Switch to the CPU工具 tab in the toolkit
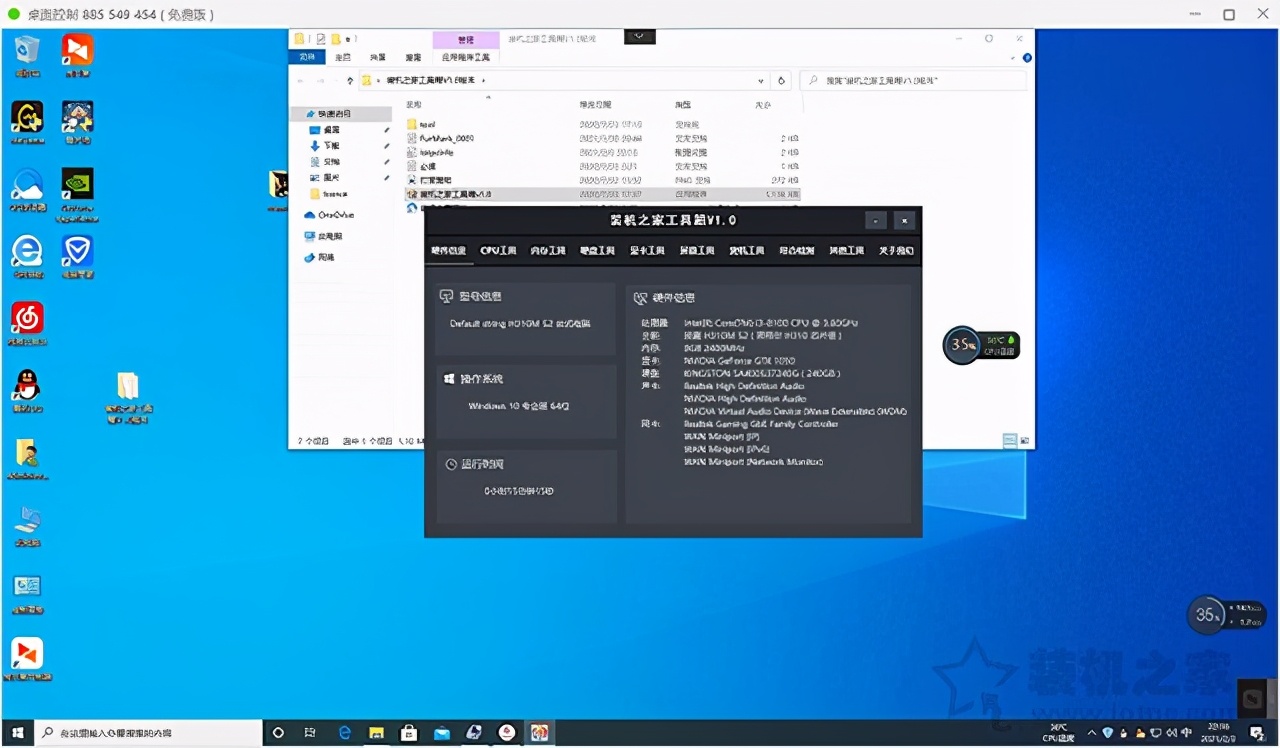The height and width of the screenshot is (748, 1280). coord(498,251)
